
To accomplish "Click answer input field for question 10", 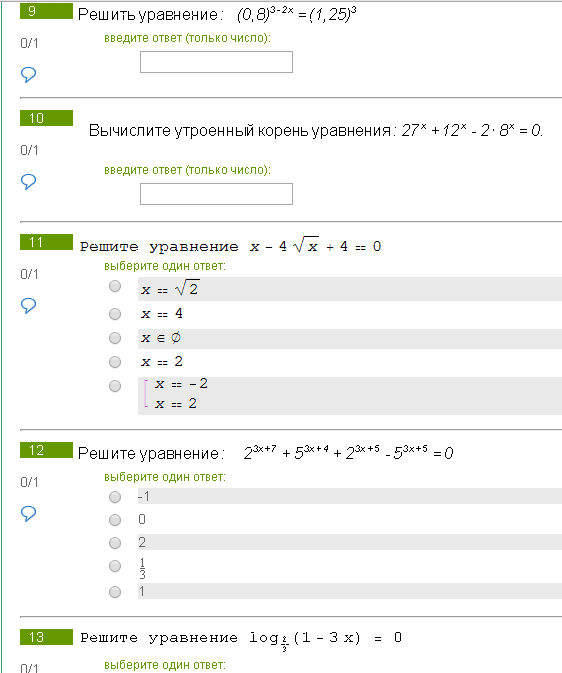I will [x=216, y=194].
